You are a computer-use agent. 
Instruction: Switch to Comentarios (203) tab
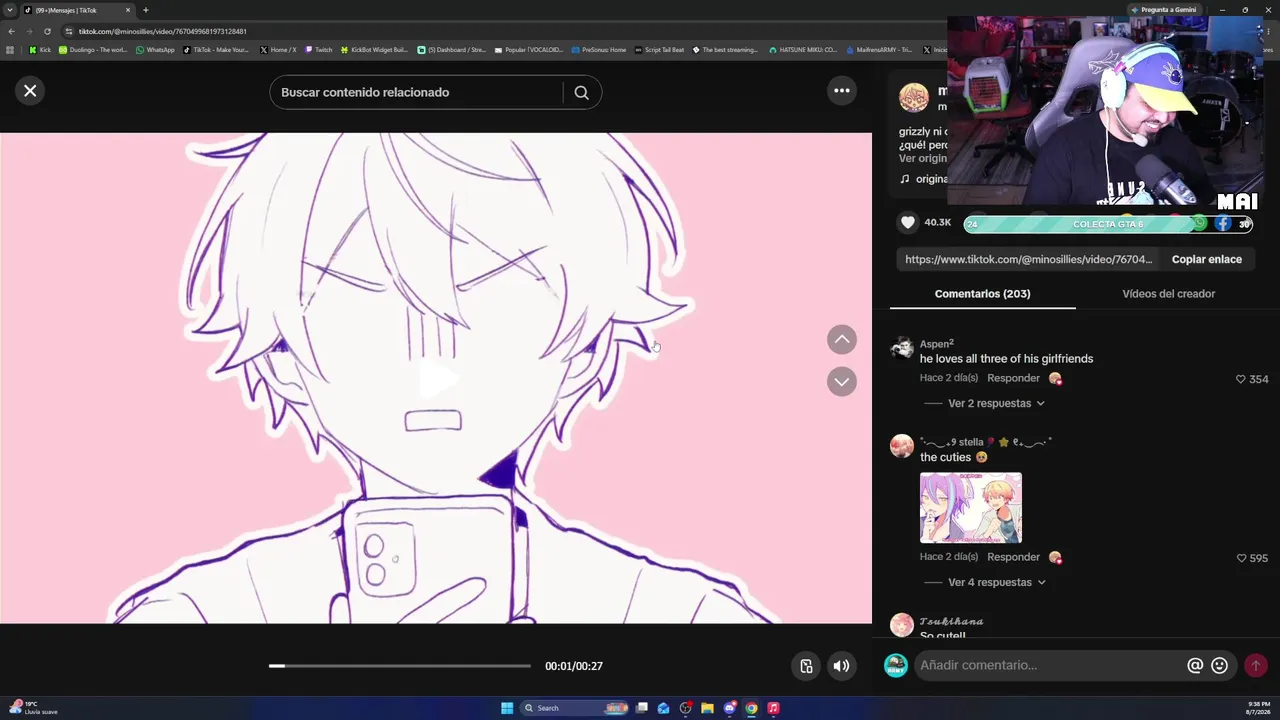pyautogui.click(x=982, y=294)
